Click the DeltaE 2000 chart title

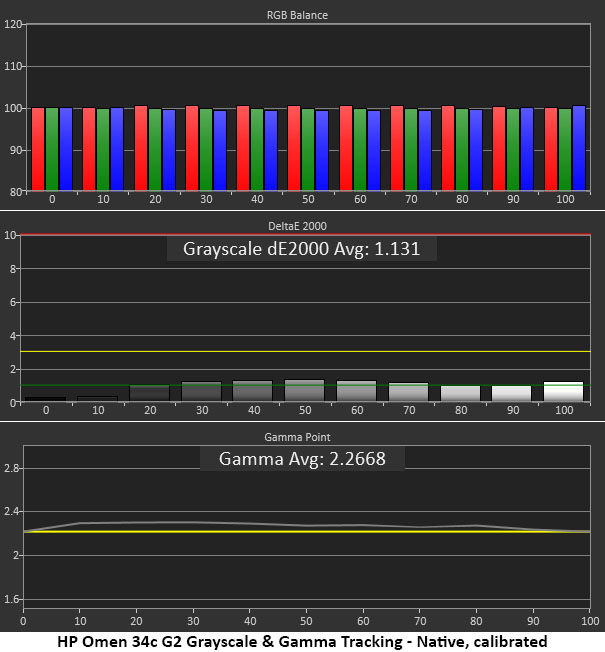click(x=297, y=226)
